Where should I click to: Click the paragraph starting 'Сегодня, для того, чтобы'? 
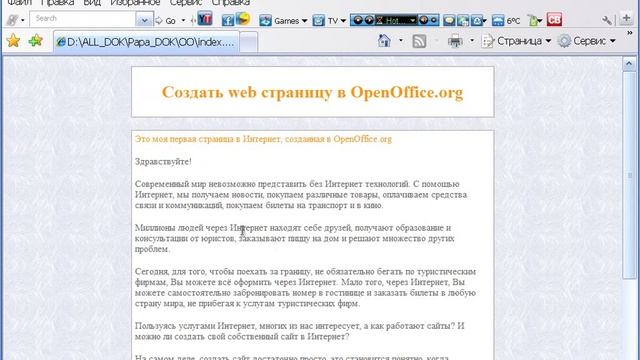305,287
